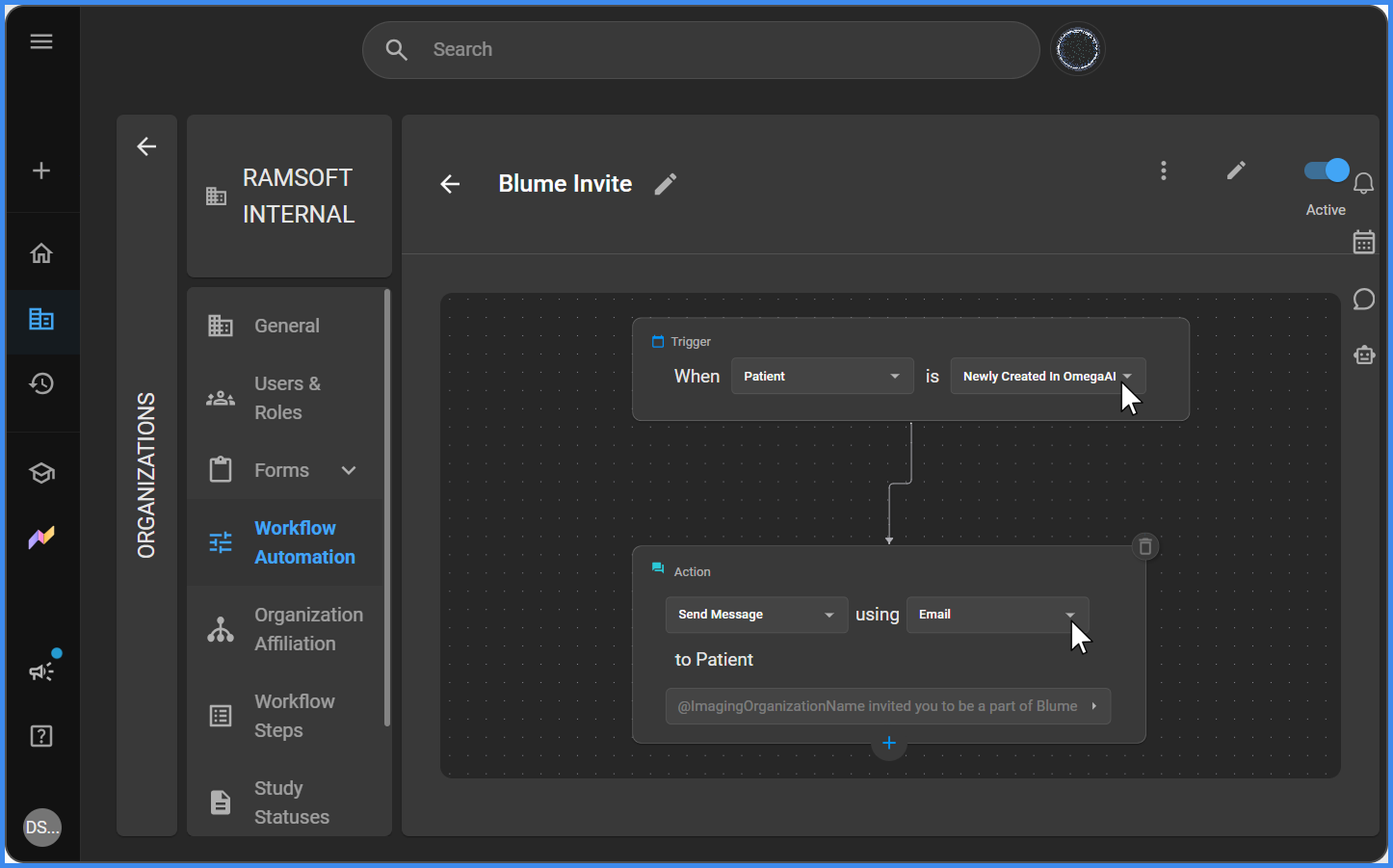Open the calendar icon on right edge
The width and height of the screenshot is (1393, 868).
(1364, 242)
